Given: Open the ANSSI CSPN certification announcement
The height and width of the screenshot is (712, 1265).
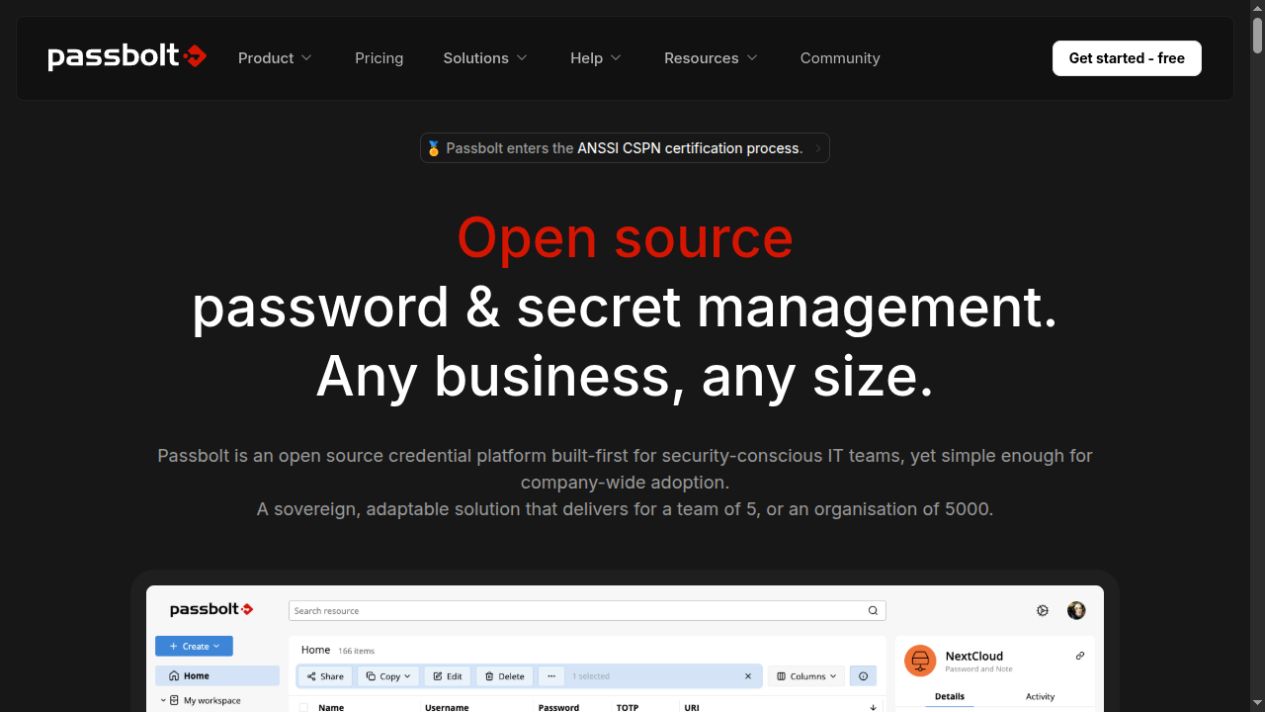Looking at the screenshot, I should (x=625, y=148).
